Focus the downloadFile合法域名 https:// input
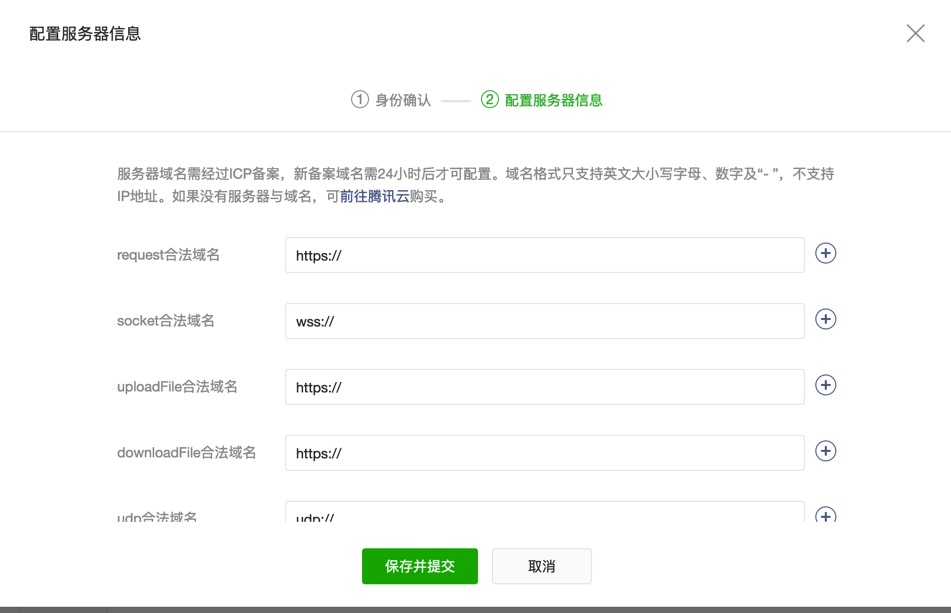This screenshot has width=951, height=613. click(x=545, y=452)
